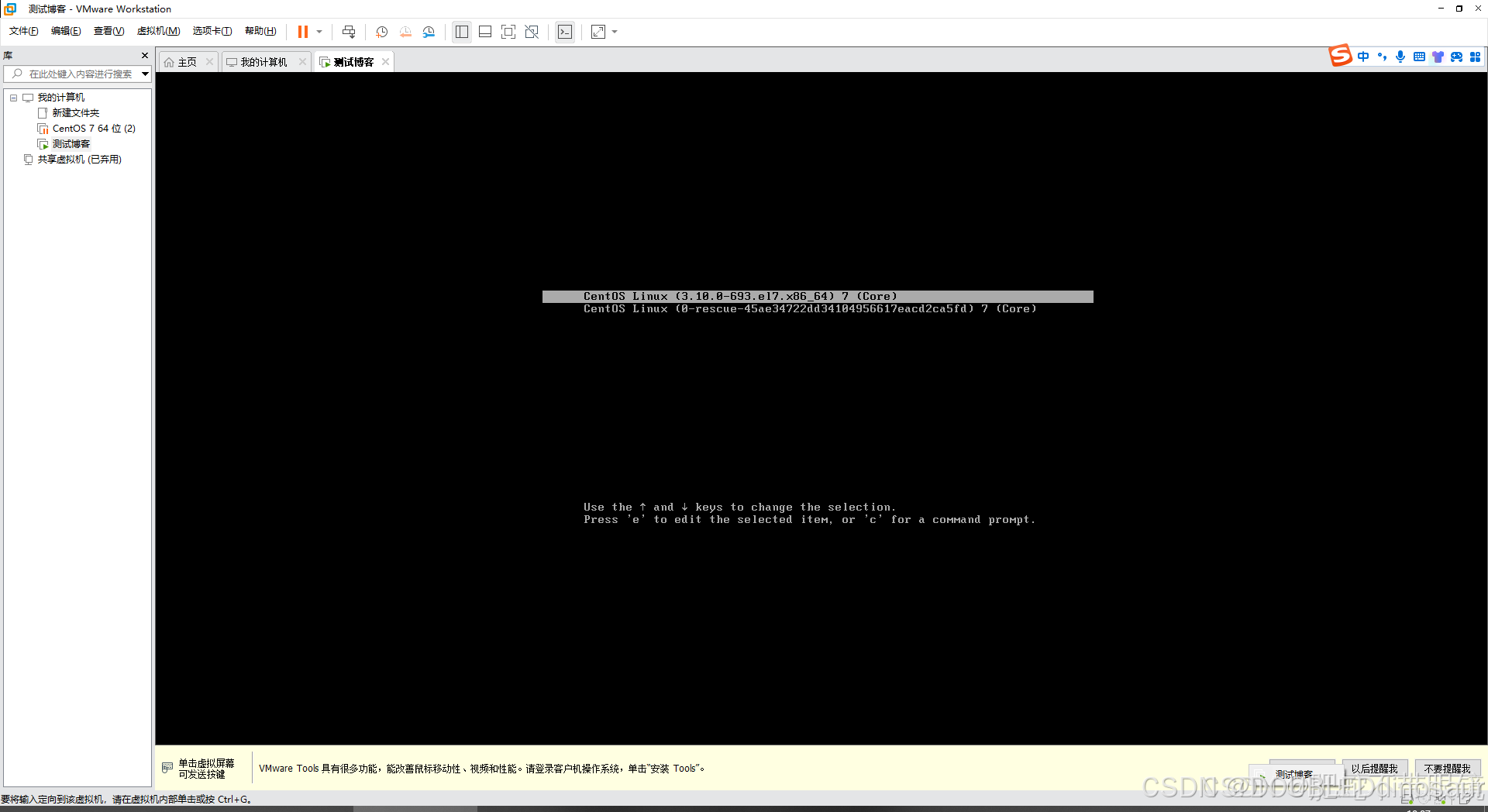Open the stretch display dropdown arrow
The height and width of the screenshot is (812, 1488).
tap(615, 32)
